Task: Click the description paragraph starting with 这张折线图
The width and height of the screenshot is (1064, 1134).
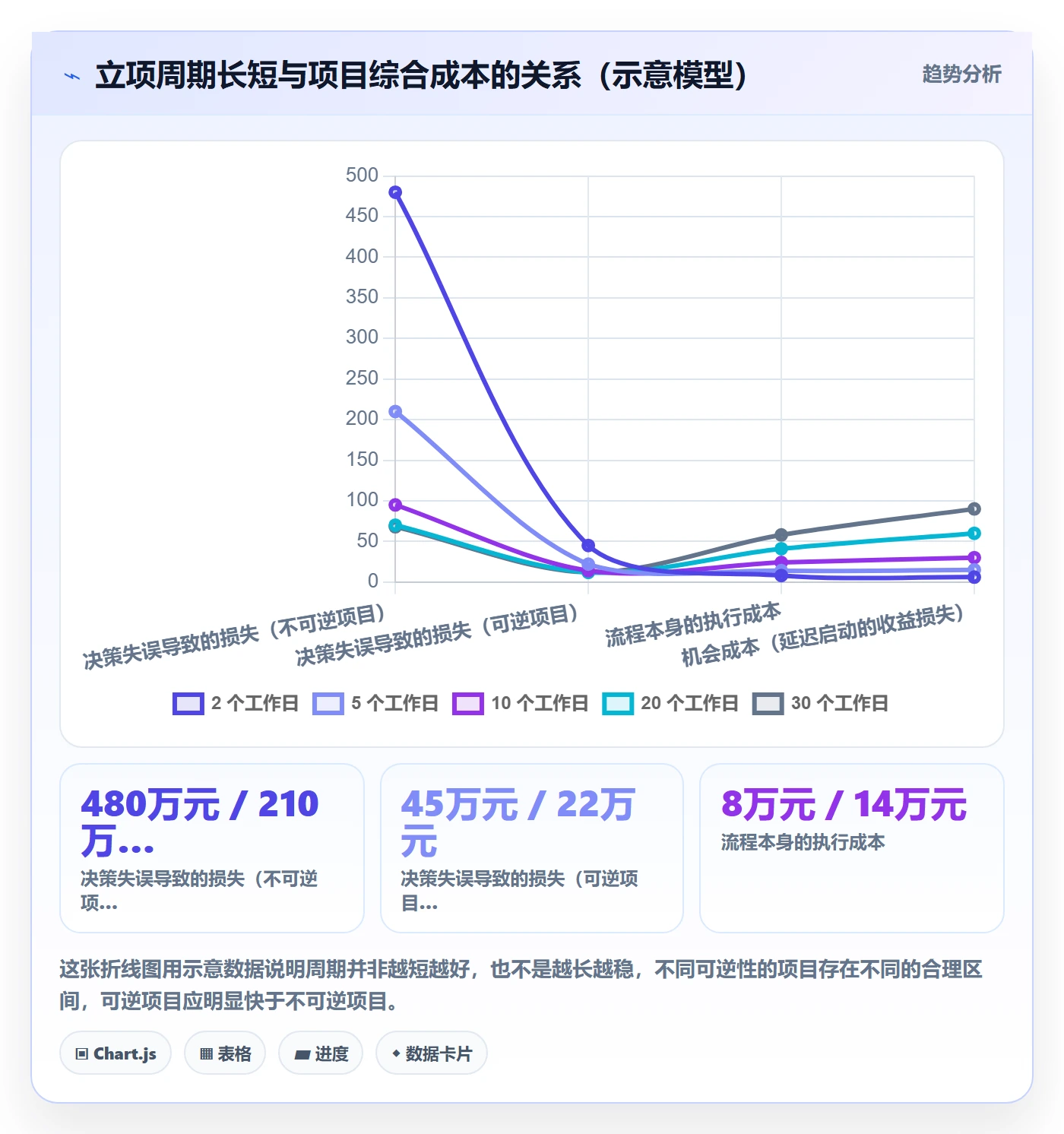Action: [521, 985]
